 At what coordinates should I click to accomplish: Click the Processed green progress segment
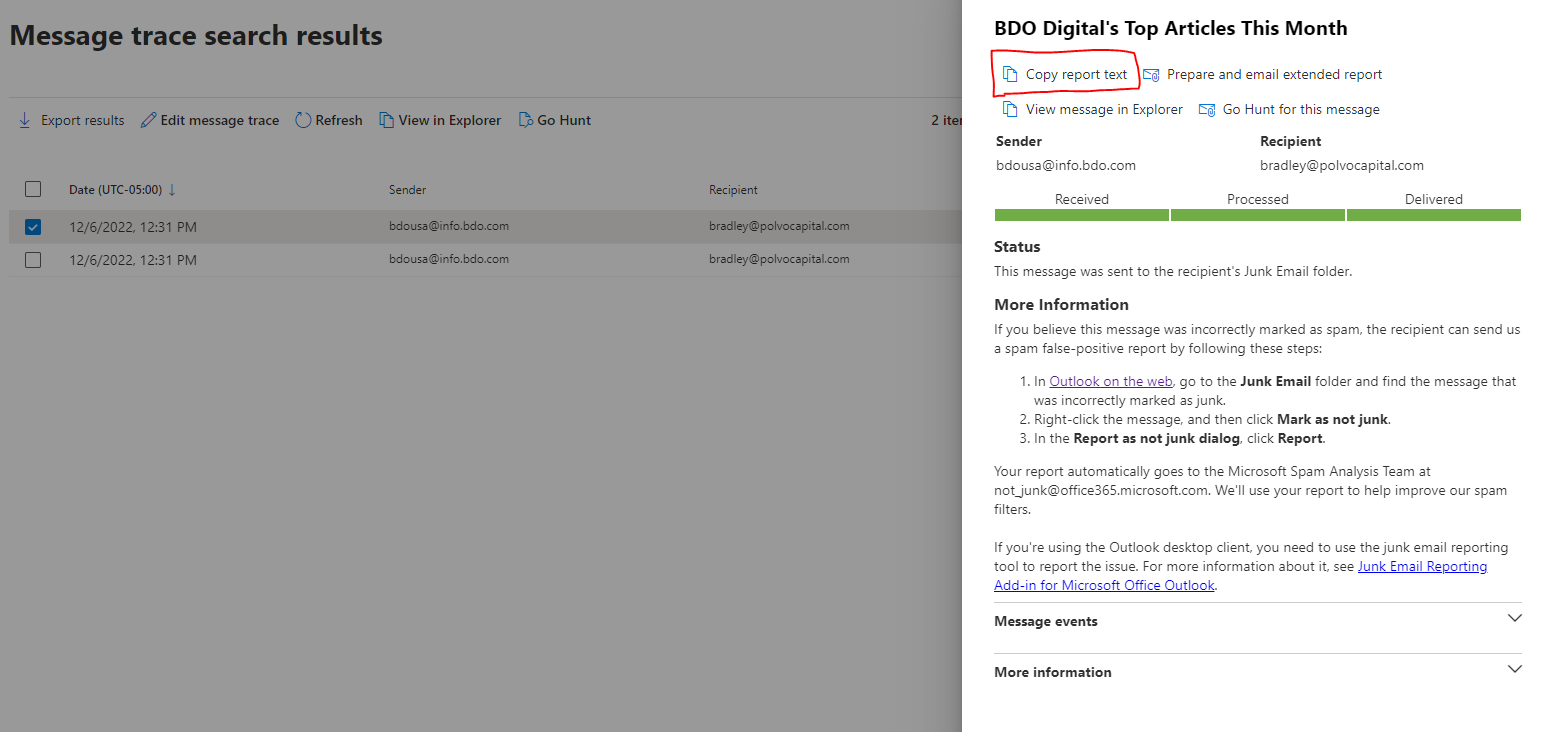point(1257,215)
